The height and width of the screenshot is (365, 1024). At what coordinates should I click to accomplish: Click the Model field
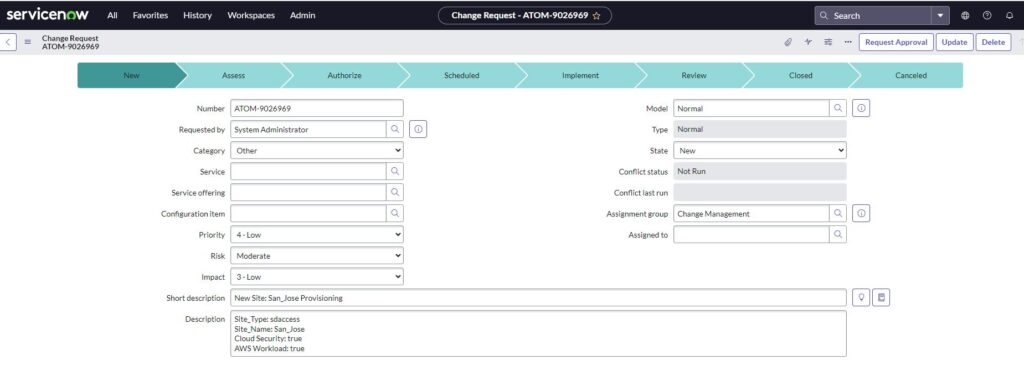[752, 108]
